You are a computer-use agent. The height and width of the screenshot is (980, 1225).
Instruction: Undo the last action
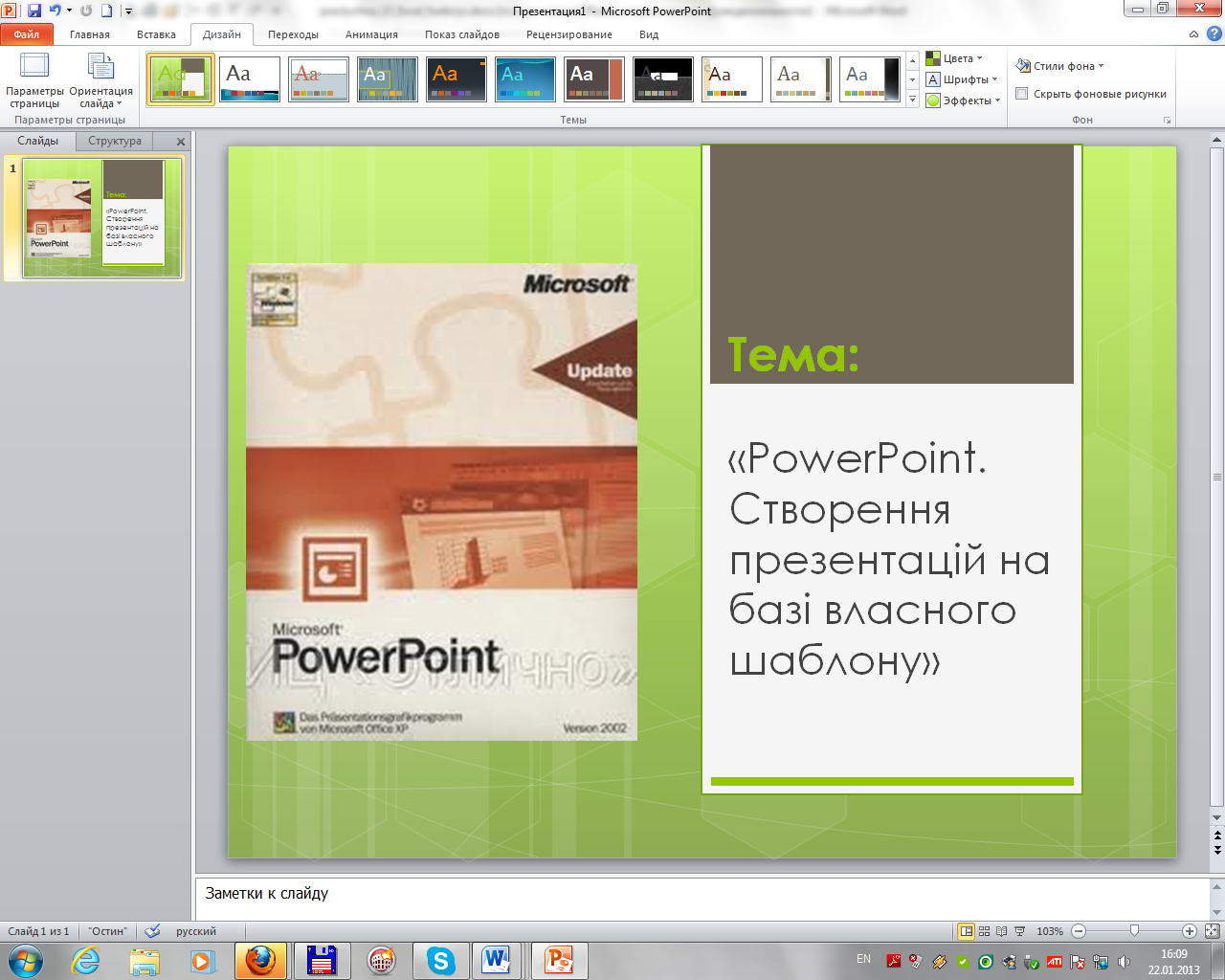(55, 11)
